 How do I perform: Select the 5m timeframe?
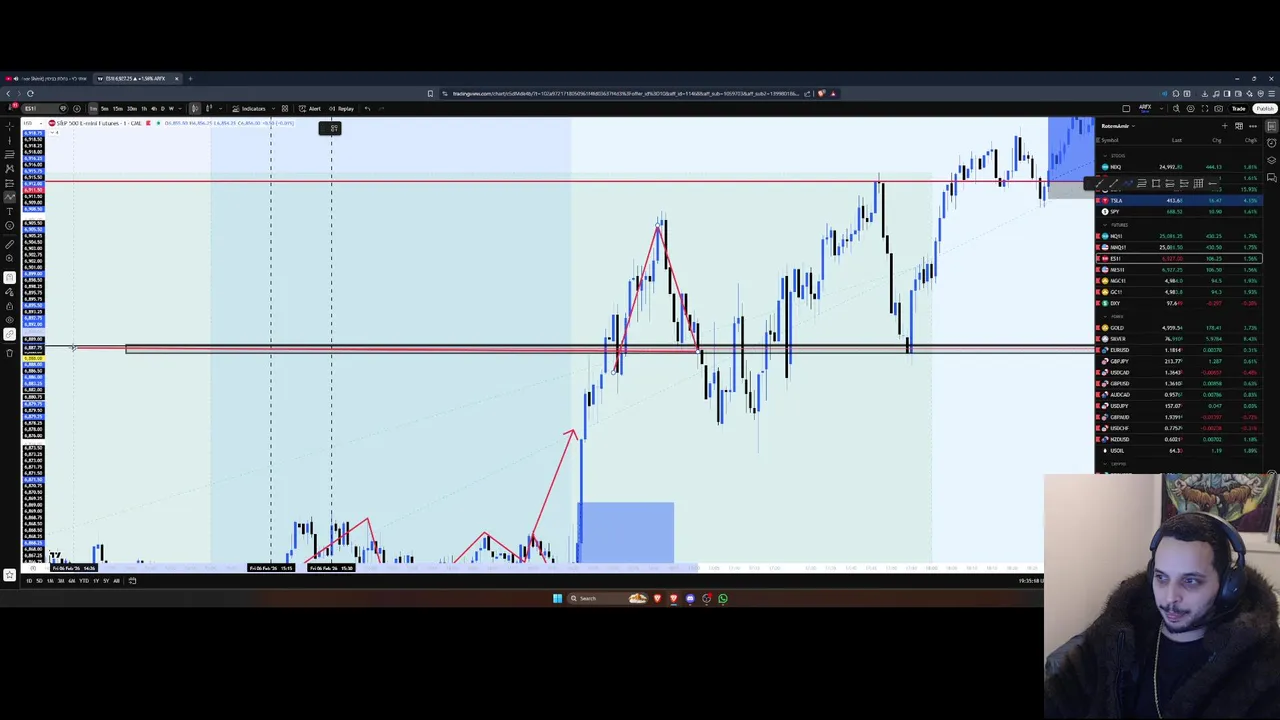(x=105, y=109)
